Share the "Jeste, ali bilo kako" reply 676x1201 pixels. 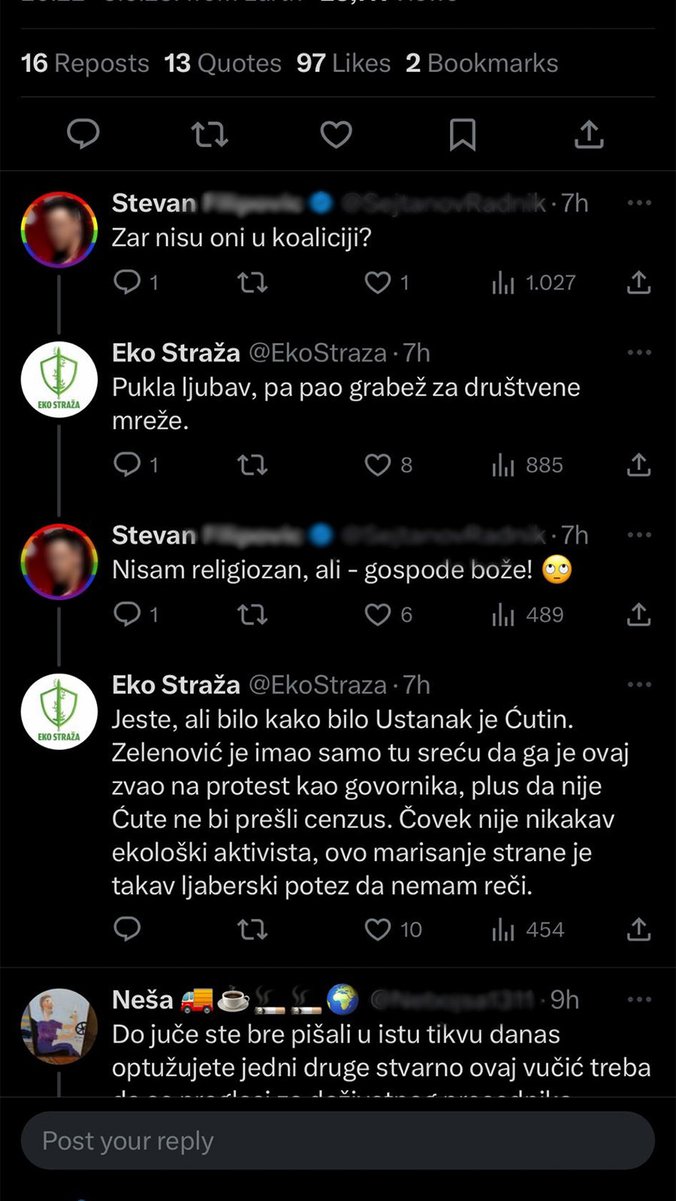pyautogui.click(x=639, y=930)
